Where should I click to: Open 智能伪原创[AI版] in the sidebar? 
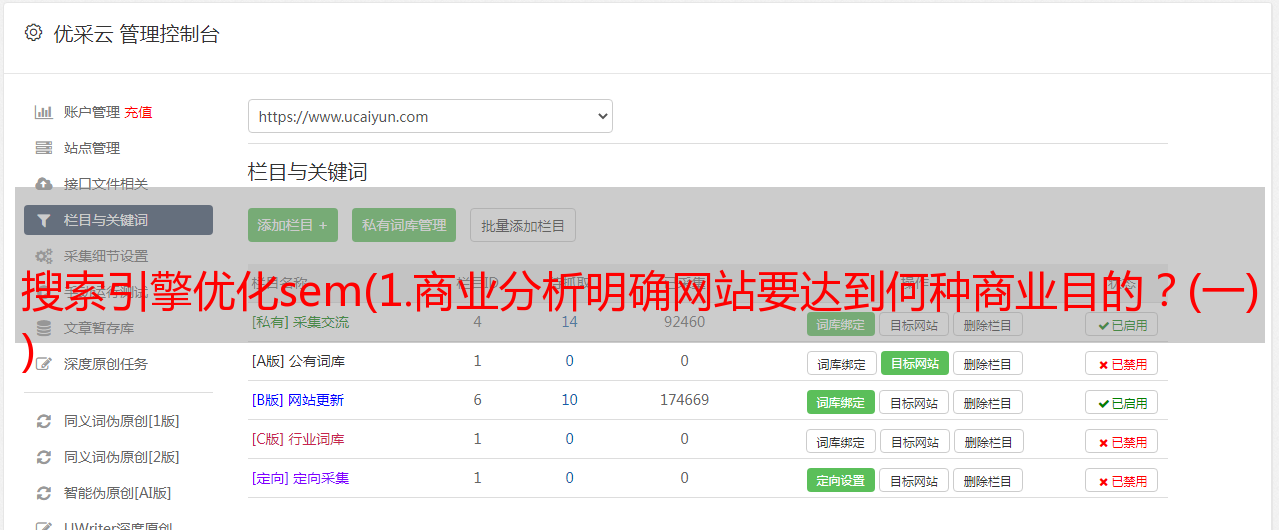[x=118, y=493]
